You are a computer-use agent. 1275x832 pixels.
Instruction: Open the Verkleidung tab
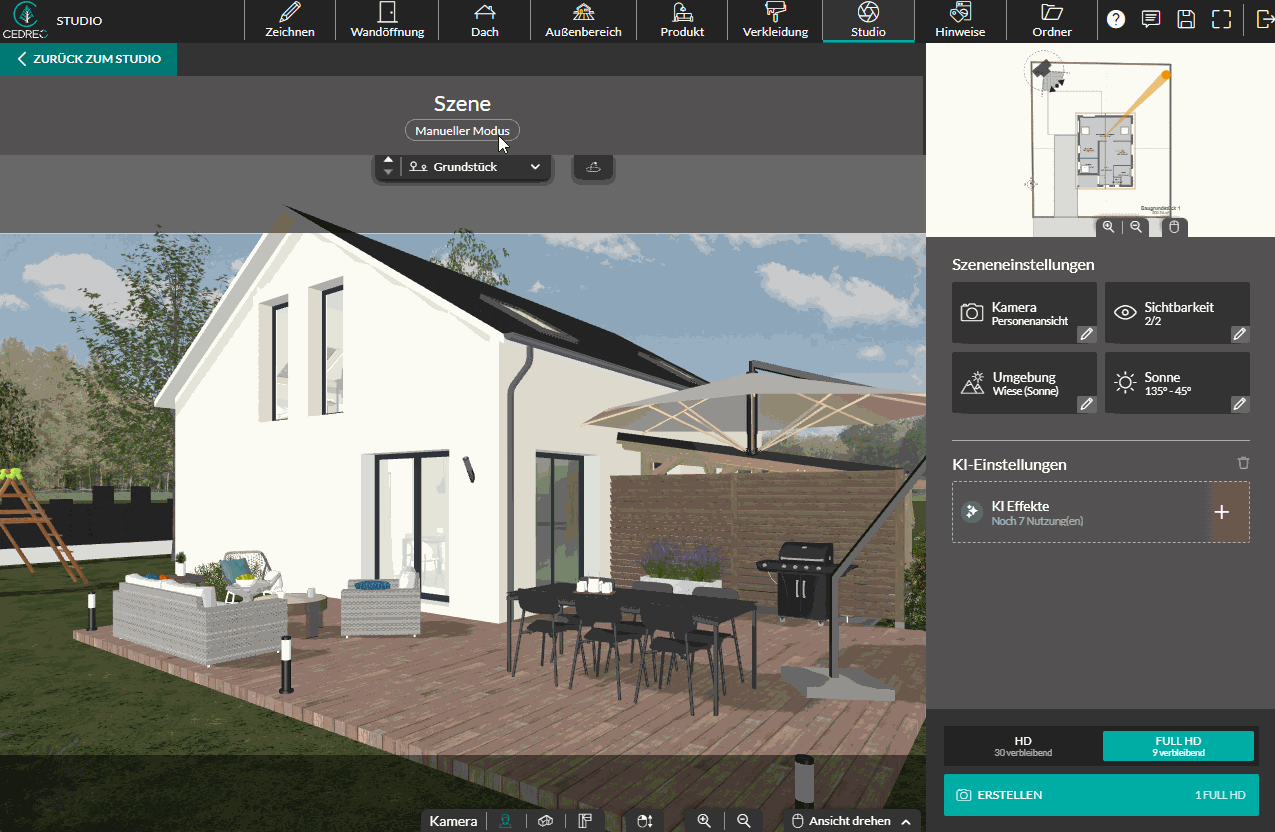(775, 21)
